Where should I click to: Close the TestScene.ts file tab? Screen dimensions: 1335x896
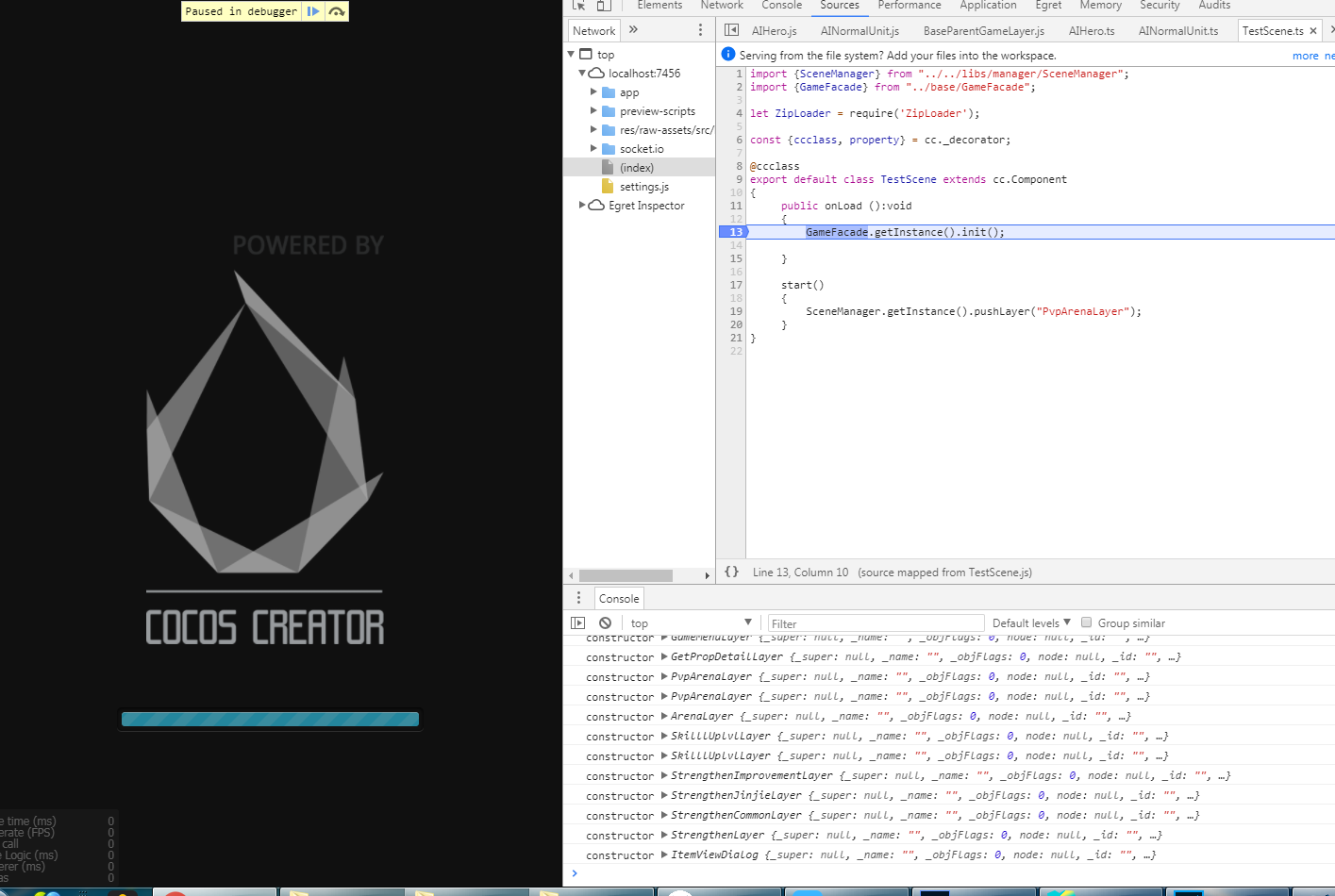pyautogui.click(x=1313, y=31)
